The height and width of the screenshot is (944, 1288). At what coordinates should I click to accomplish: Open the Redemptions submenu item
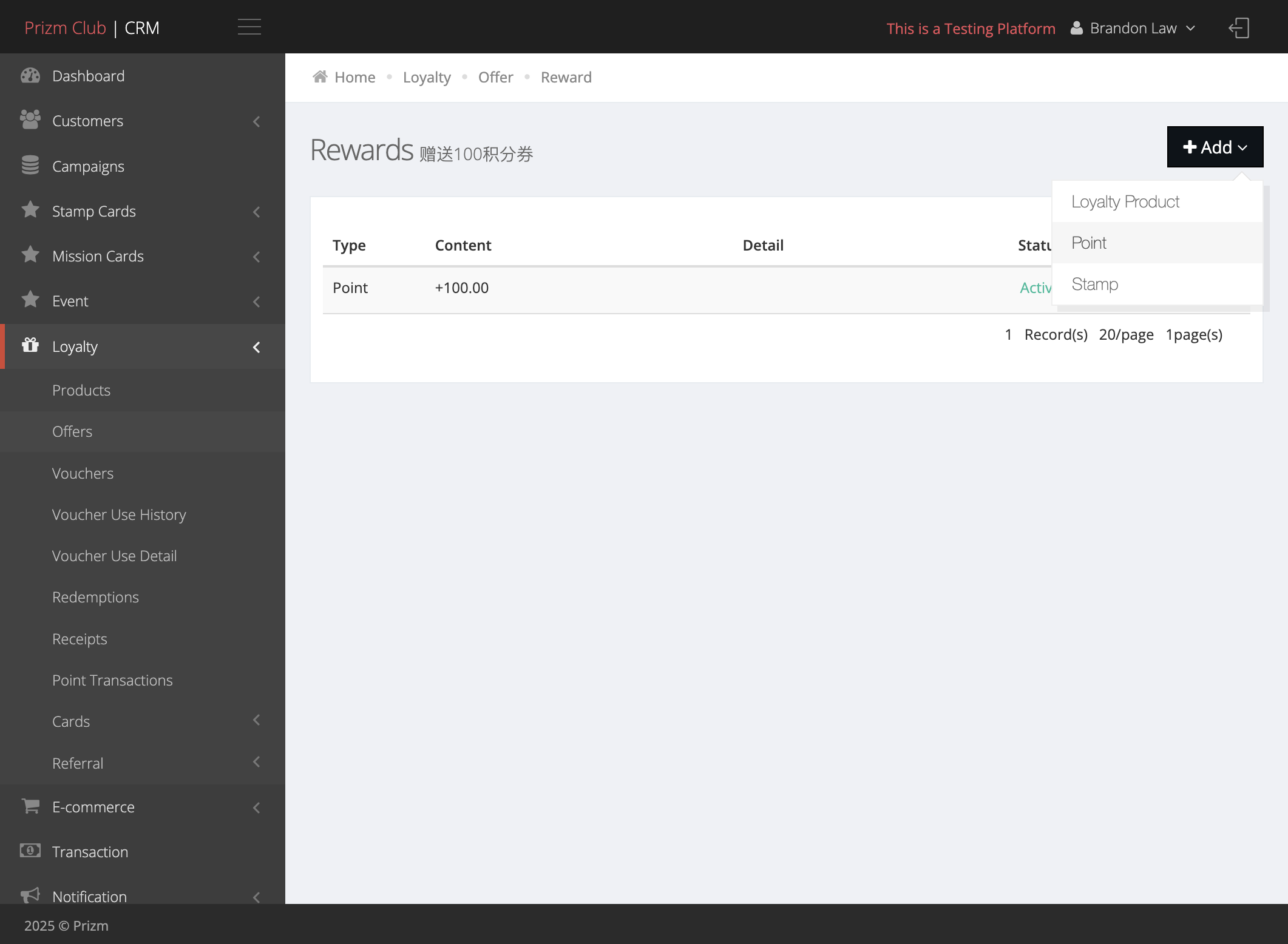[143, 597]
